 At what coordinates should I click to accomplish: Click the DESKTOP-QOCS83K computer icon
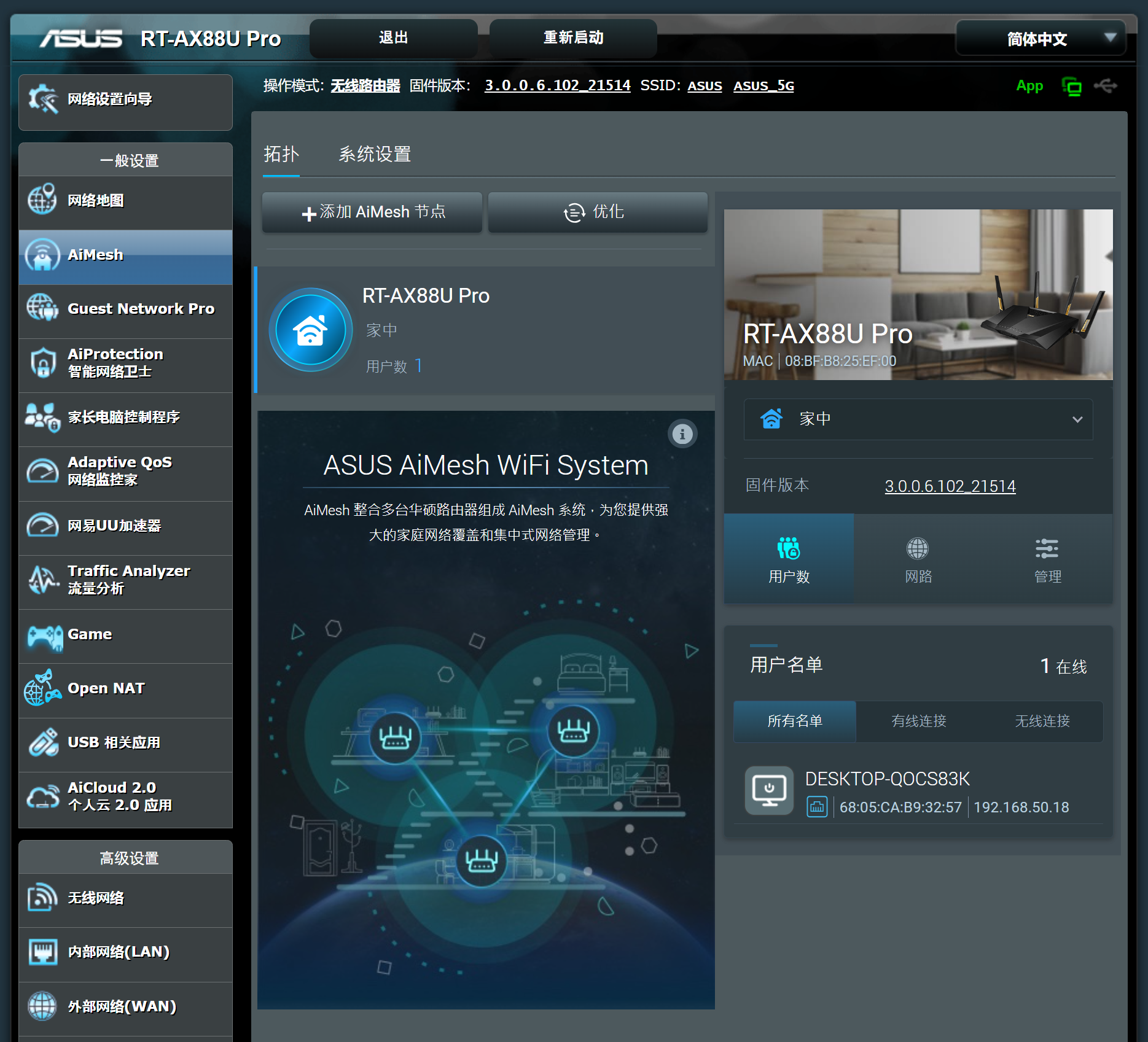click(x=769, y=790)
